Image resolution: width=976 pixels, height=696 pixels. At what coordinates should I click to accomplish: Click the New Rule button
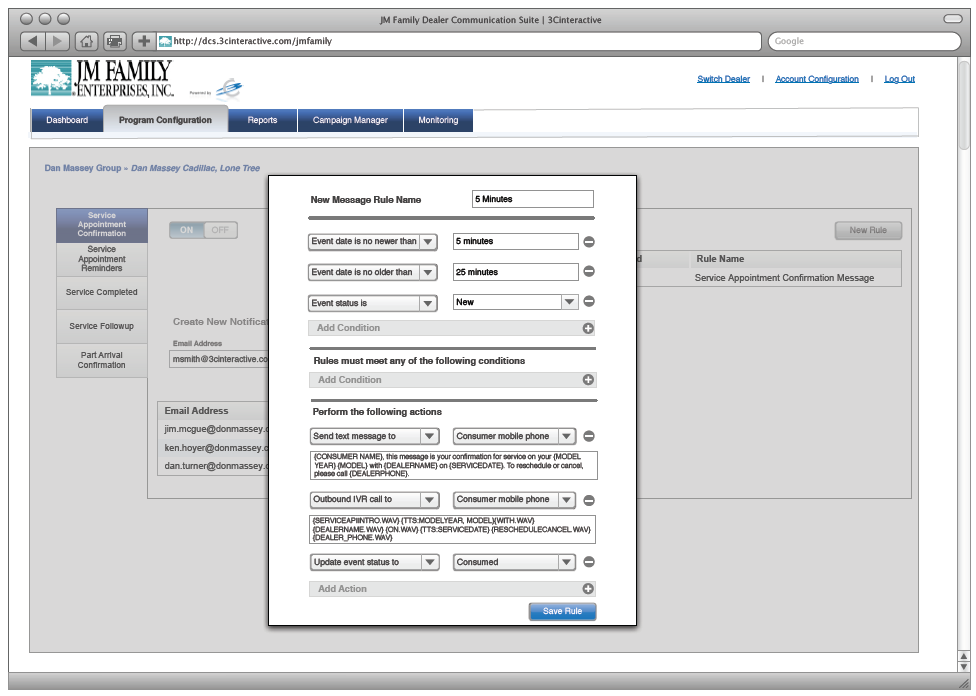tap(868, 230)
